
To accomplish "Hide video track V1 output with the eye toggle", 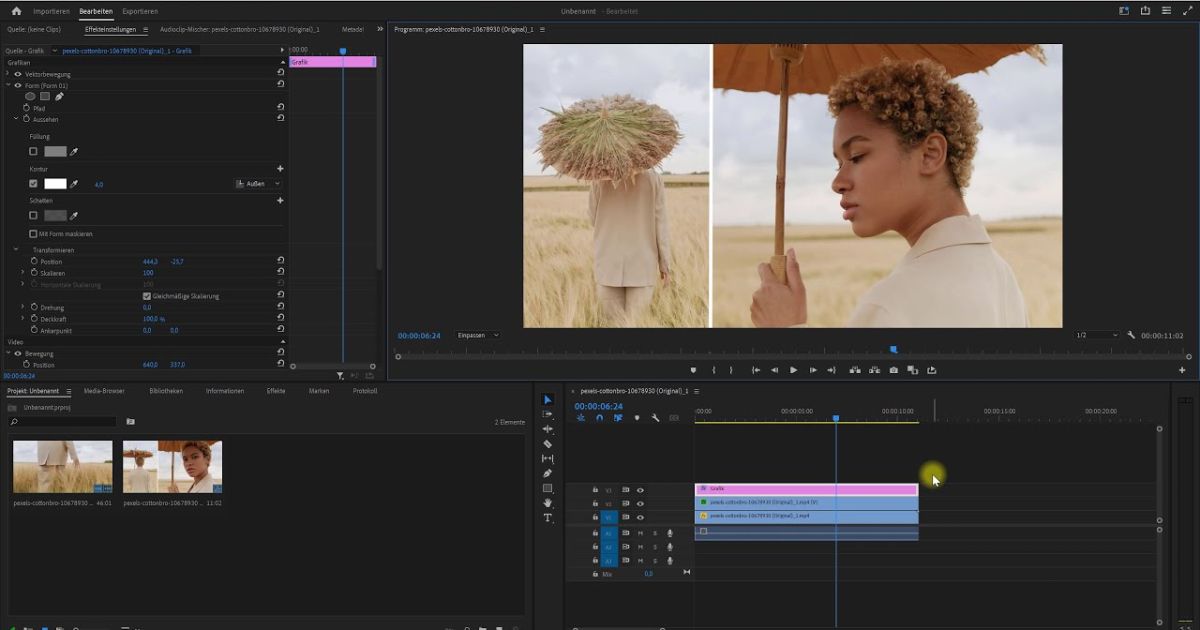I will point(641,517).
